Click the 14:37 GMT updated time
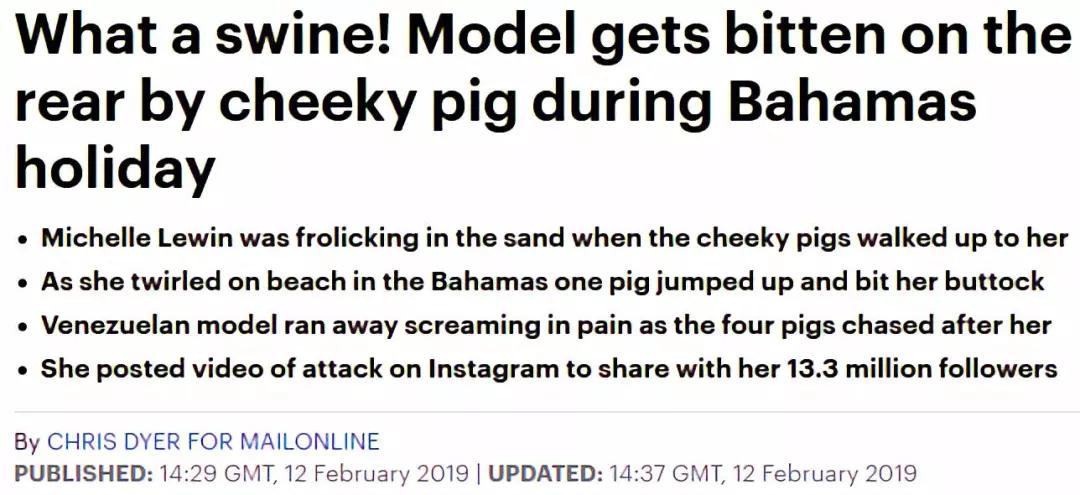This screenshot has height=495, width=1080. 667,474
